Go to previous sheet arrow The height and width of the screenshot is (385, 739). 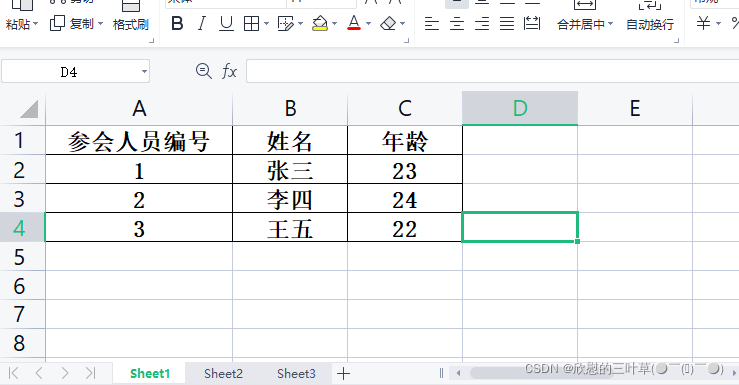[x=39, y=374]
